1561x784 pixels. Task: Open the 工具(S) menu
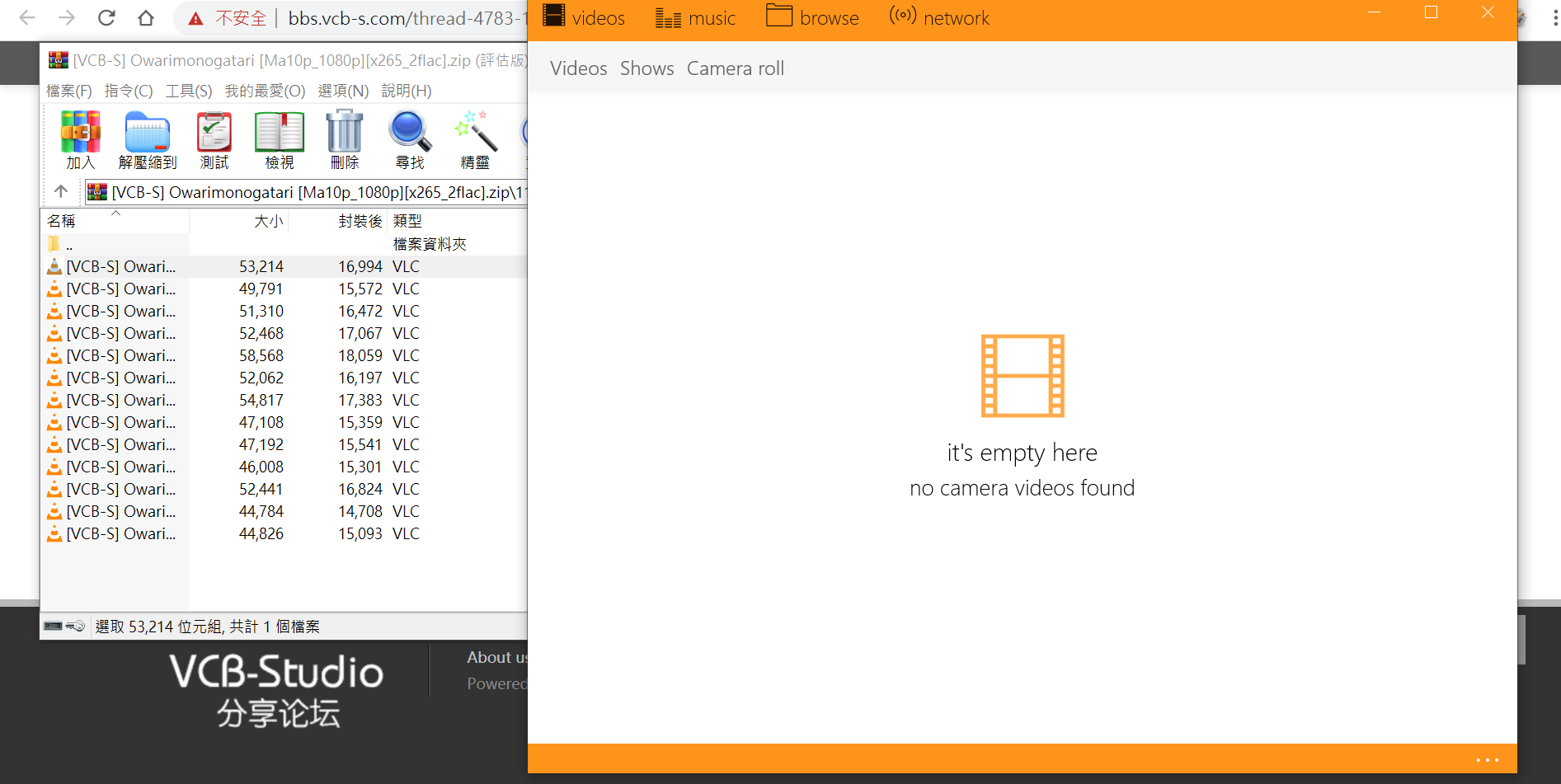point(189,91)
